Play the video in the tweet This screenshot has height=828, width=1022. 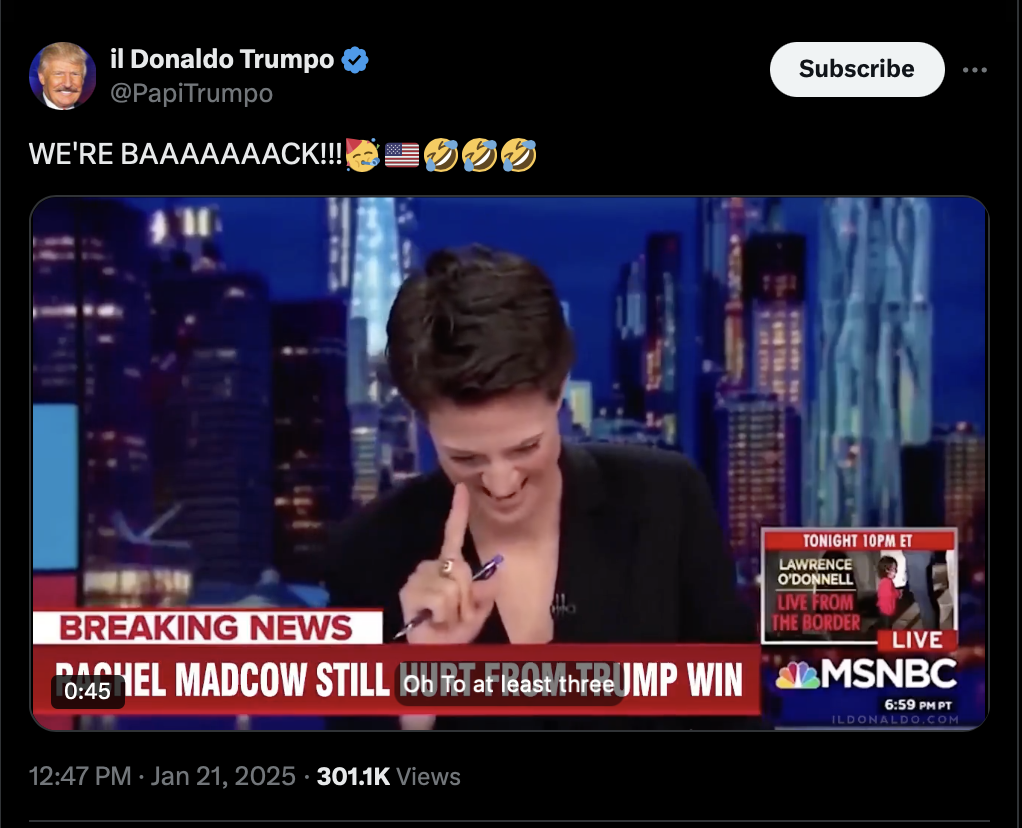pos(510,463)
